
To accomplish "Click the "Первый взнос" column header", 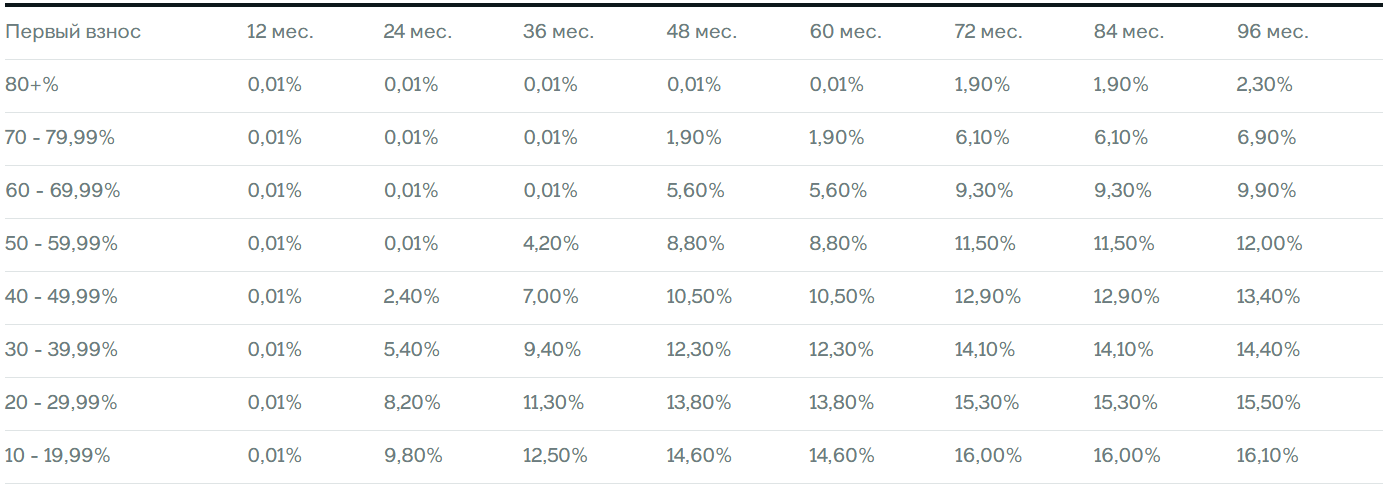I will [x=73, y=32].
